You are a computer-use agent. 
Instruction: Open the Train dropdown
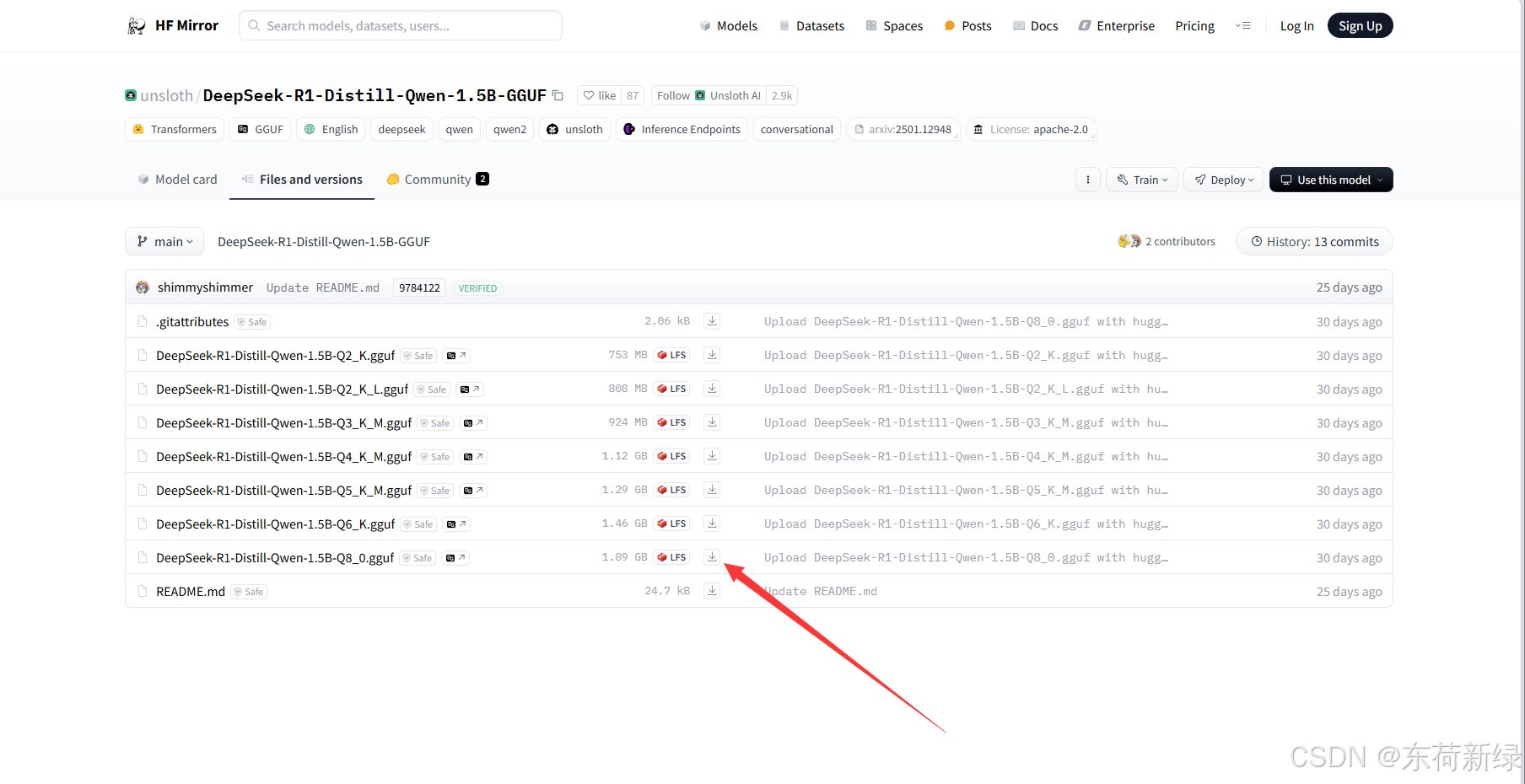[1142, 180]
